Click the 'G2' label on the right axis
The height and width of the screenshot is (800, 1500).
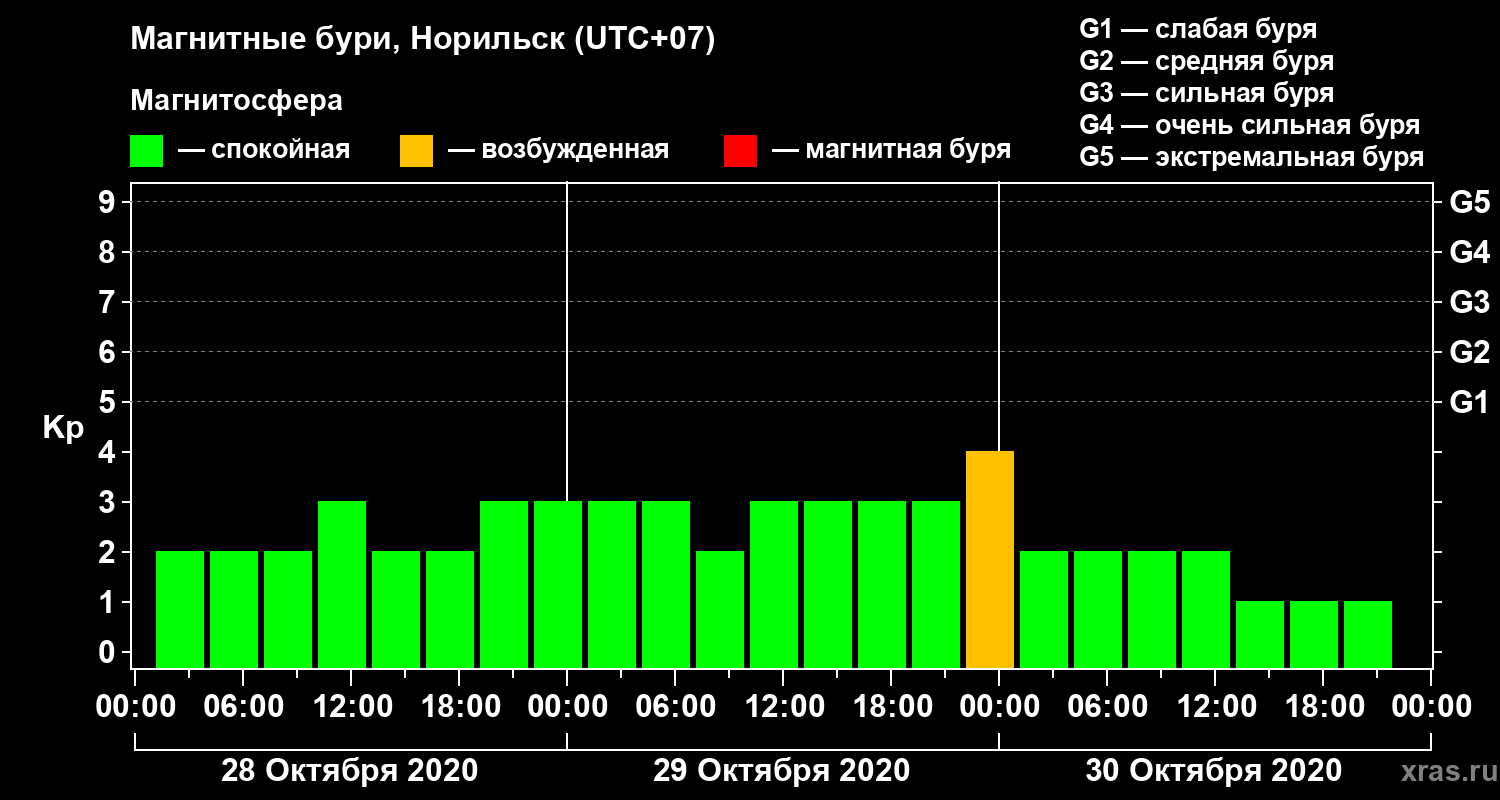1469,352
